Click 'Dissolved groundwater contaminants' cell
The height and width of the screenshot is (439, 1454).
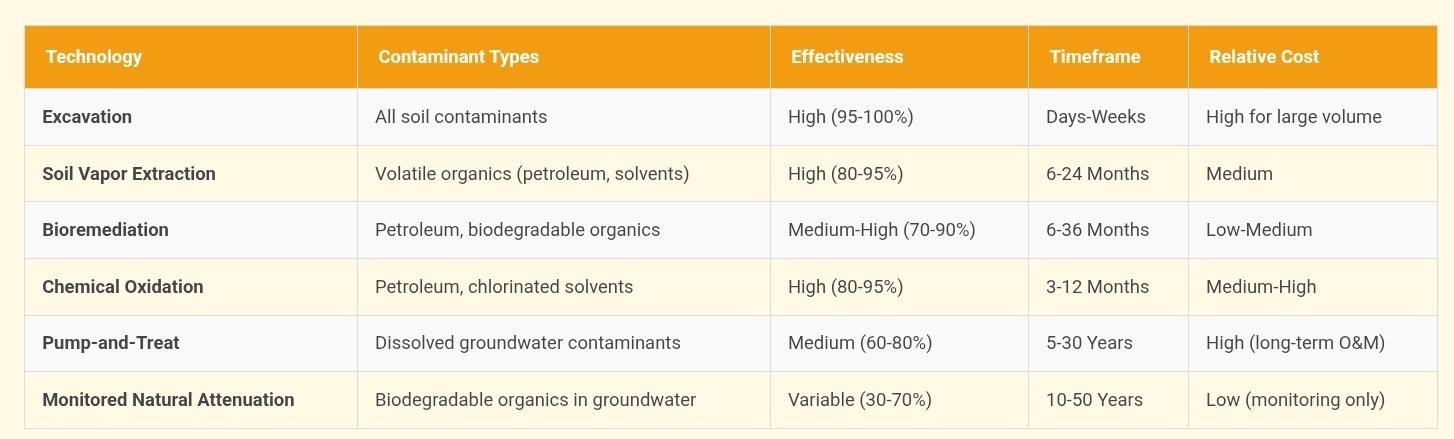tap(527, 343)
